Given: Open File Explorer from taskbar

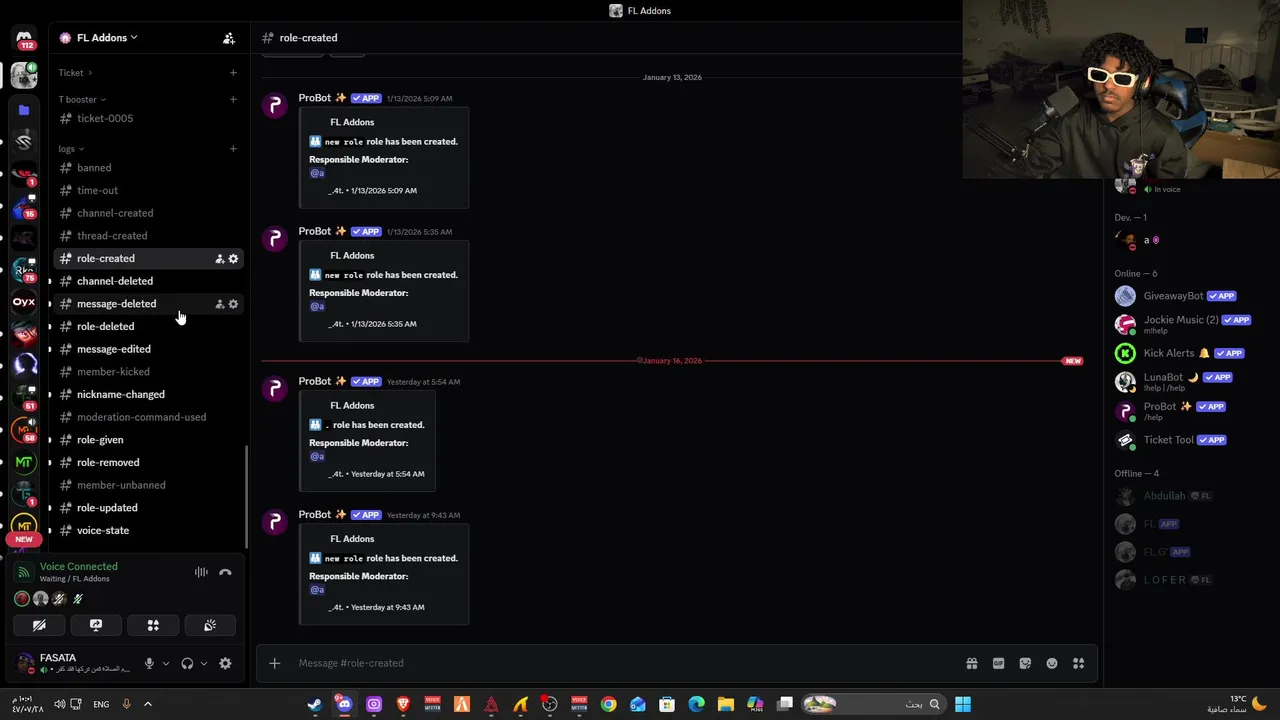Looking at the screenshot, I should (x=726, y=704).
